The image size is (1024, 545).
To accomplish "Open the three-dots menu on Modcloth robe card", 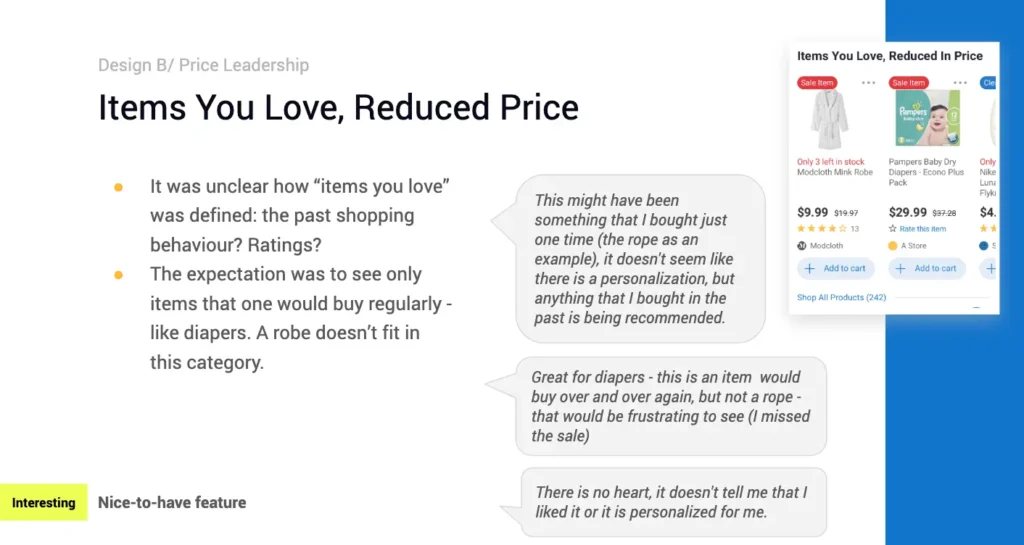I will tap(868, 83).
